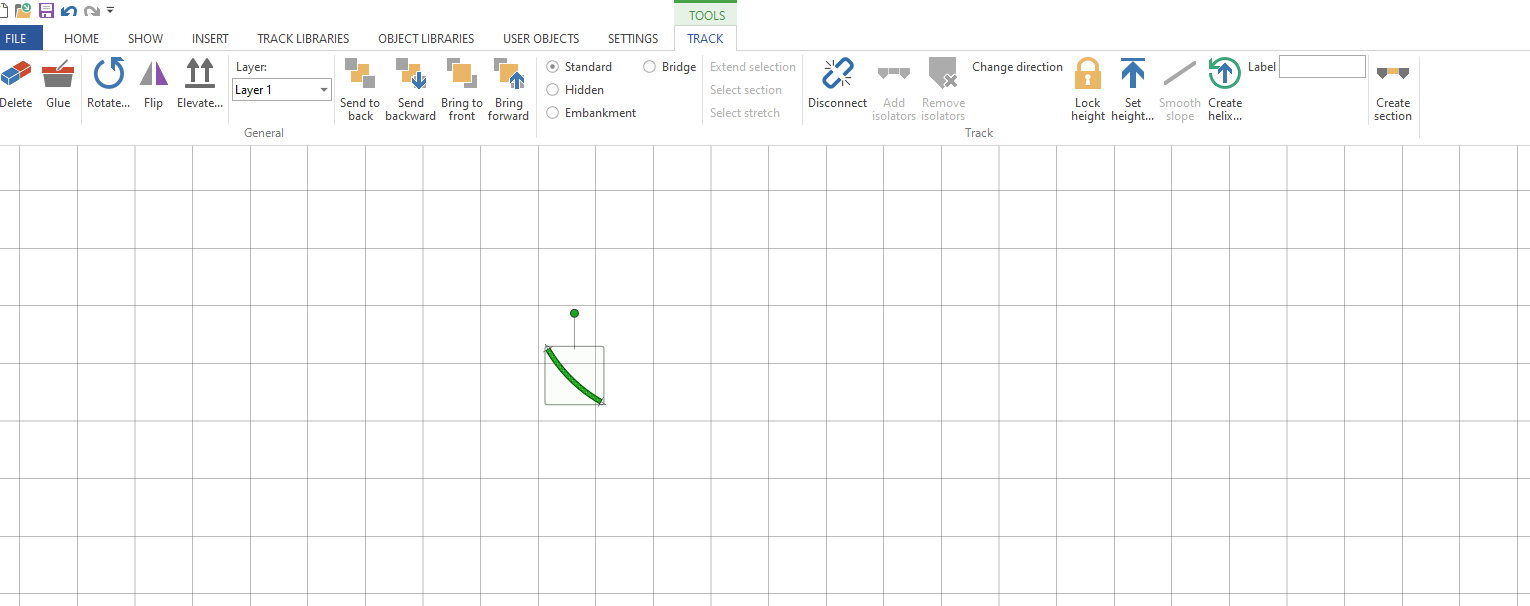This screenshot has width=1530, height=606.
Task: Open the quick access toolbar customize arrow
Action: [x=110, y=10]
